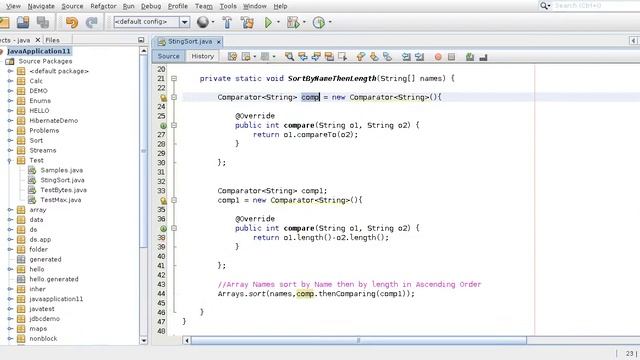640x360 pixels.
Task: Toggle Highlight Search in the editor toolbar
Action: point(329,57)
